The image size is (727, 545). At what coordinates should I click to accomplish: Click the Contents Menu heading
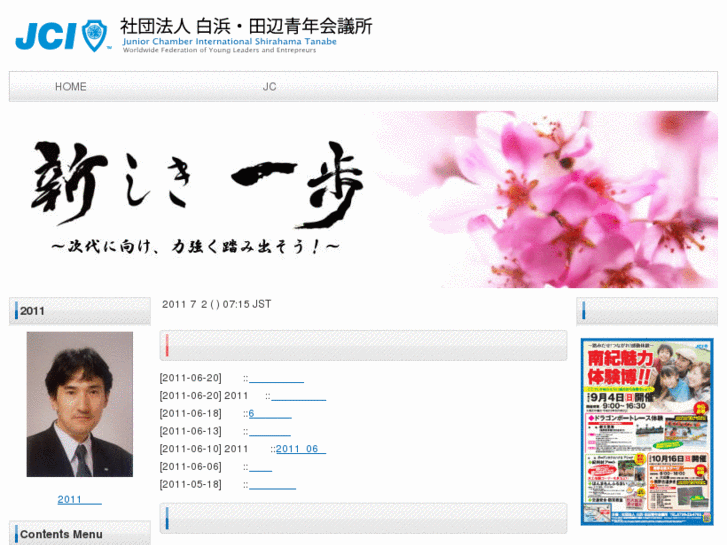80,534
